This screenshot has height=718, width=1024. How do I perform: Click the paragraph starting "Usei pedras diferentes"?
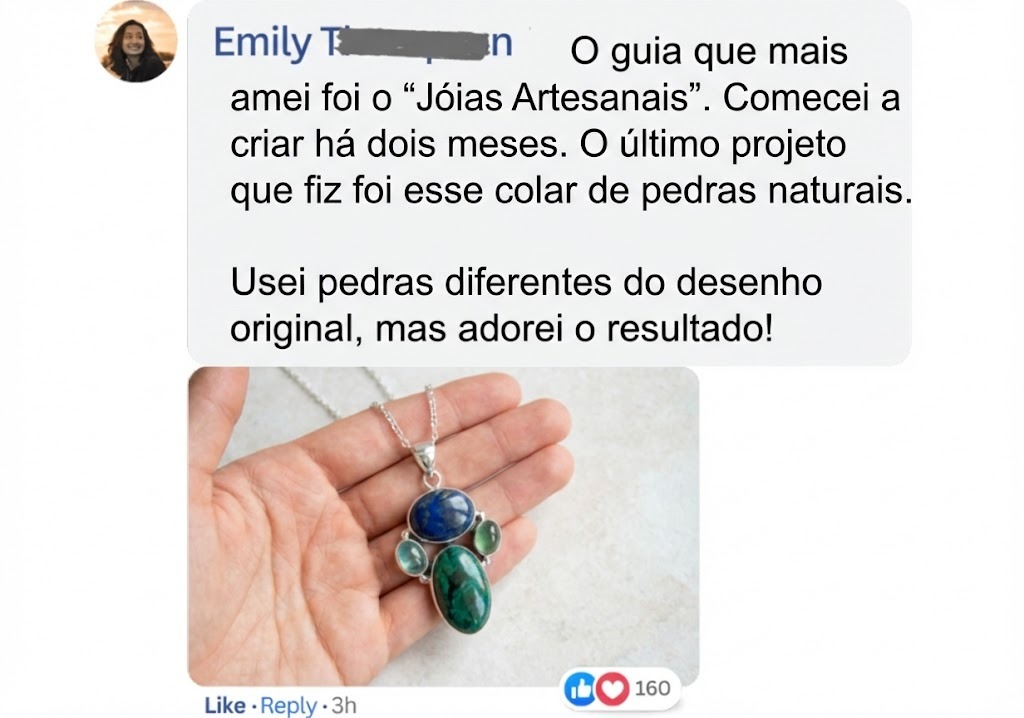point(526,306)
